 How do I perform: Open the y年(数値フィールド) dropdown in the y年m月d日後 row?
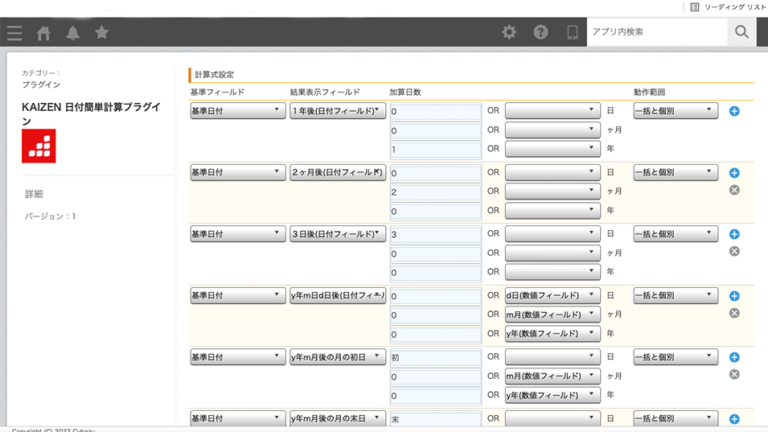(x=552, y=334)
